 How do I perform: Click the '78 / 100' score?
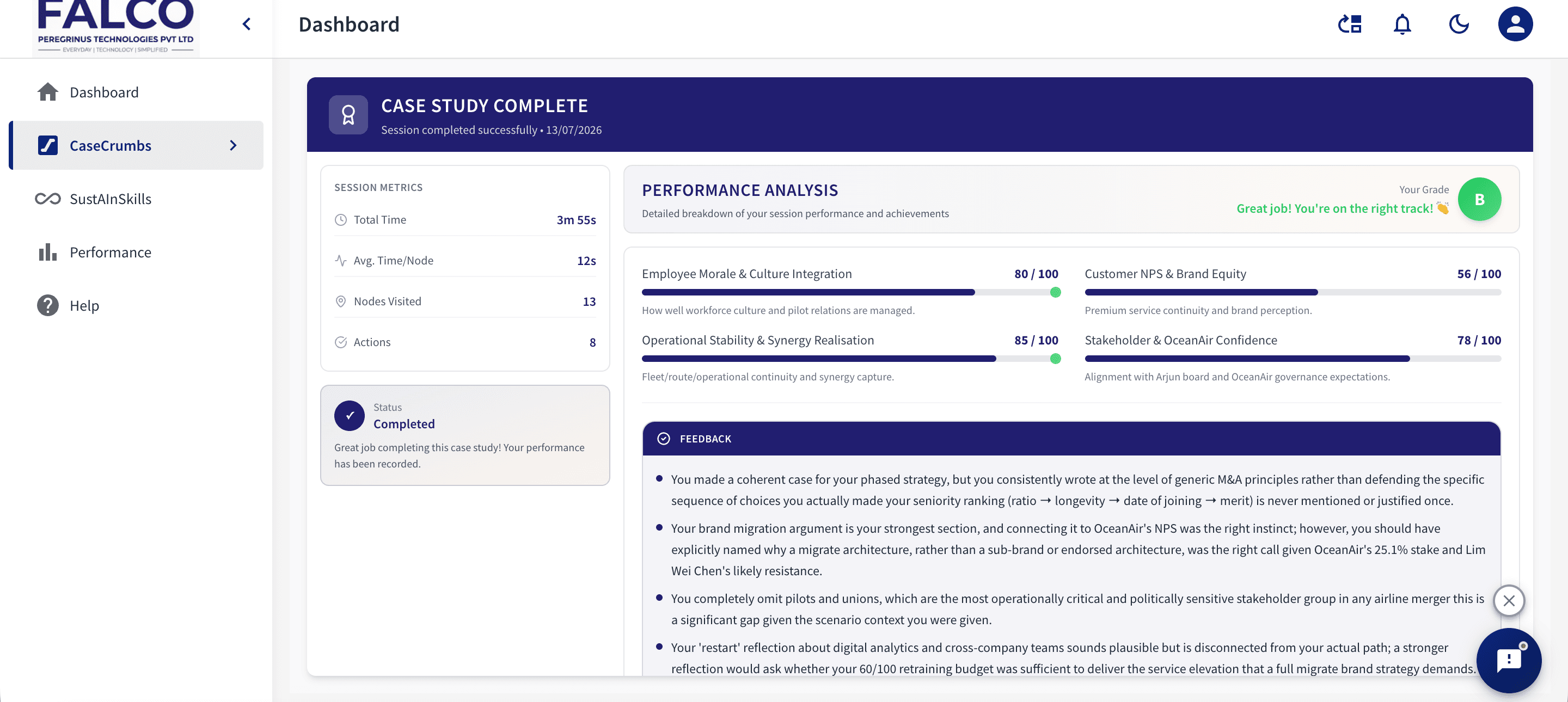(x=1479, y=340)
